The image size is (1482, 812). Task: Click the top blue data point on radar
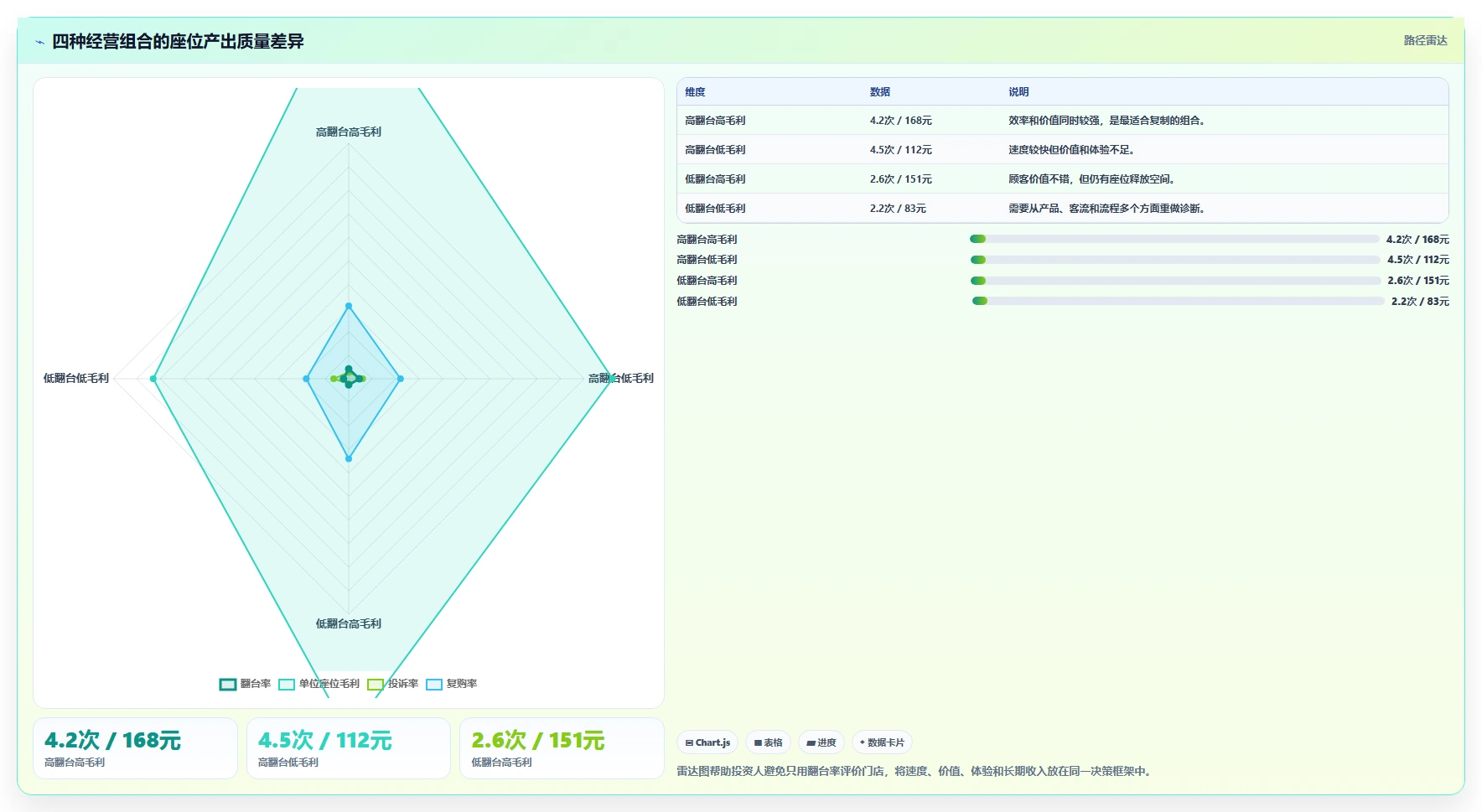tap(349, 306)
